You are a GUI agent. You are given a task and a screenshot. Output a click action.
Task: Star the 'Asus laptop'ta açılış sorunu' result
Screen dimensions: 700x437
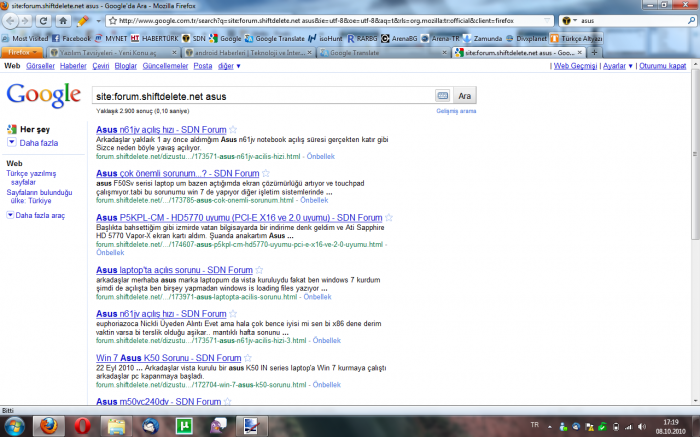tap(259, 270)
